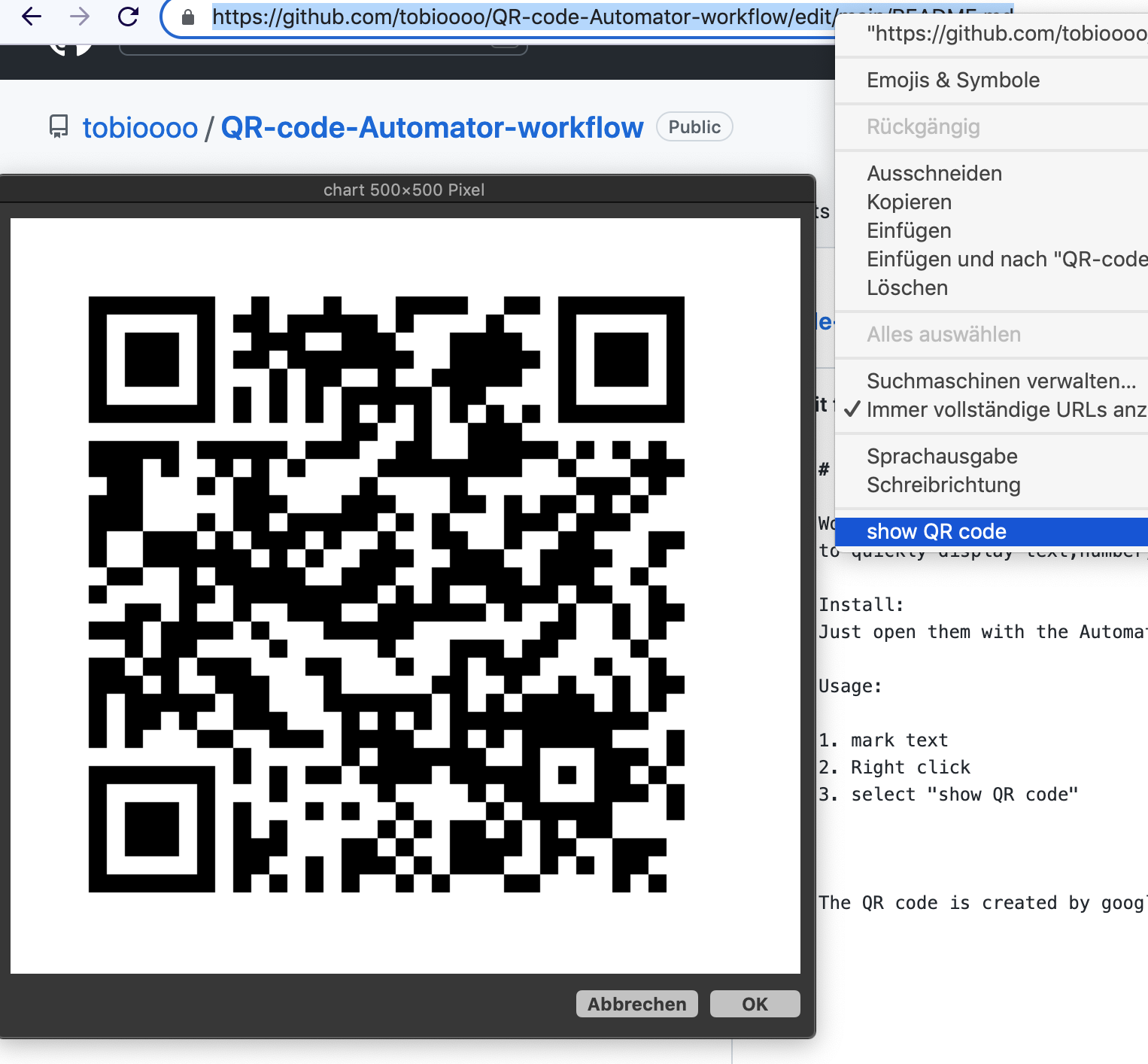
Task: Reload the current page
Action: point(128,17)
